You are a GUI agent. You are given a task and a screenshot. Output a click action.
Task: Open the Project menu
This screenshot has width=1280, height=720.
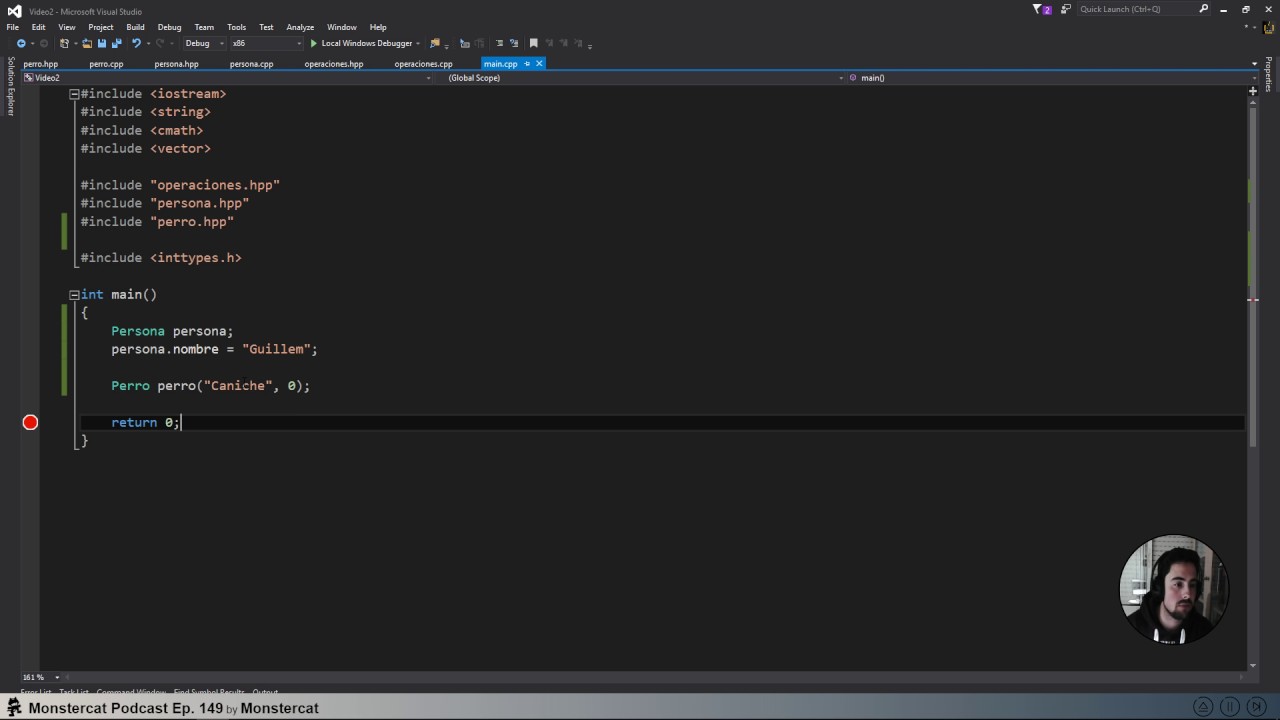pyautogui.click(x=101, y=27)
